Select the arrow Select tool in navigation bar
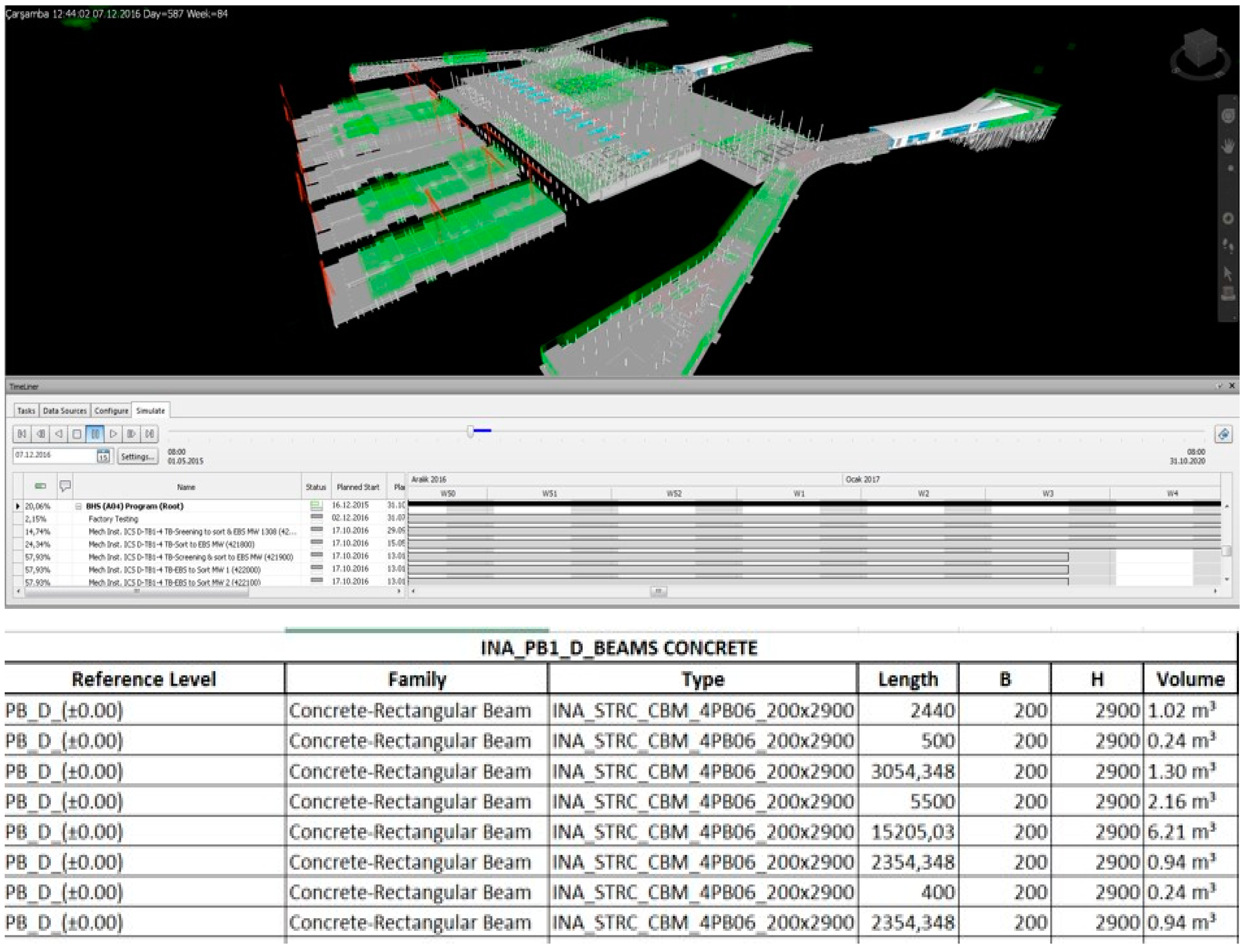Image resolution: width=1250 pixels, height=952 pixels. [x=1227, y=274]
